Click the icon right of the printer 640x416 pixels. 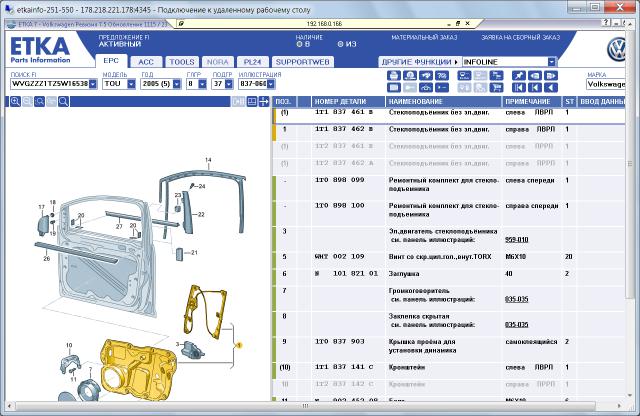[410, 76]
